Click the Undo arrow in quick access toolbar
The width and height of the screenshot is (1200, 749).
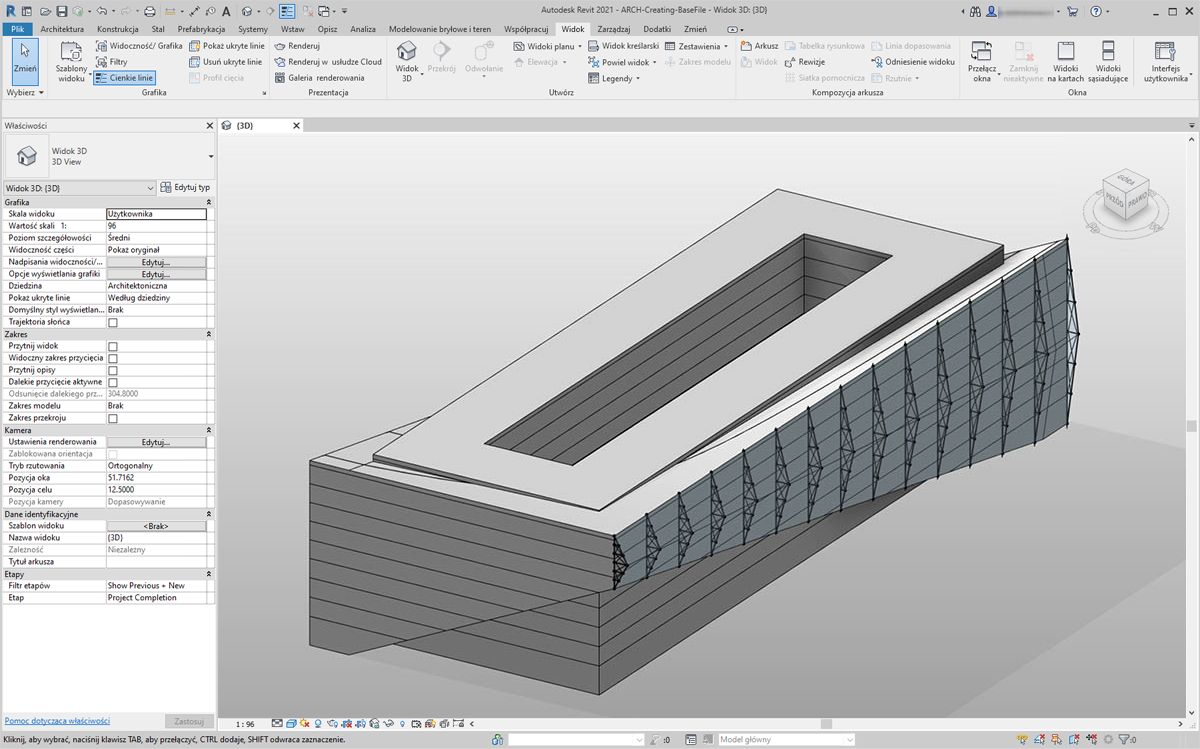click(102, 11)
